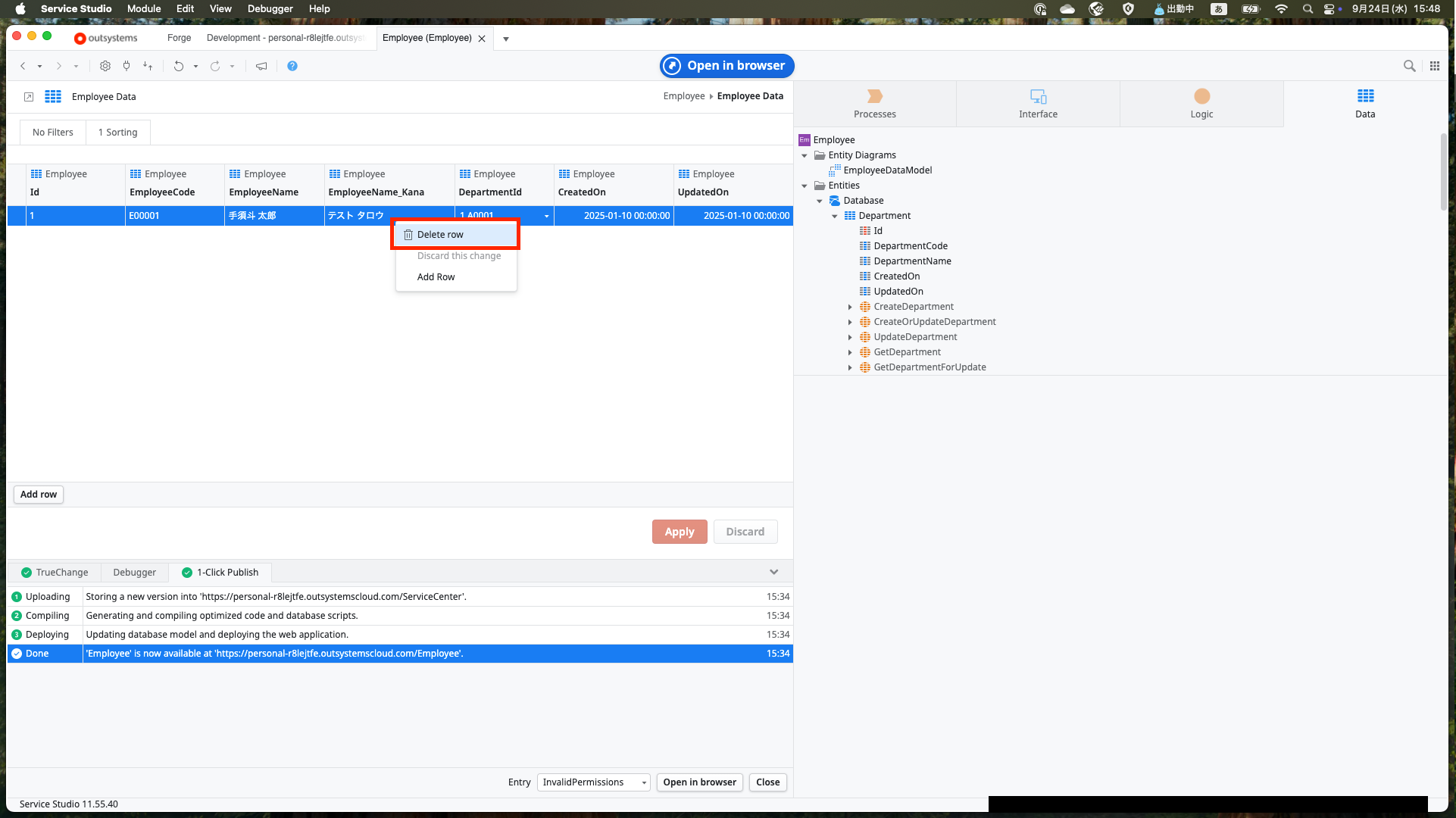This screenshot has width=1456, height=818.
Task: Open the Processes layer tab
Action: tap(874, 104)
